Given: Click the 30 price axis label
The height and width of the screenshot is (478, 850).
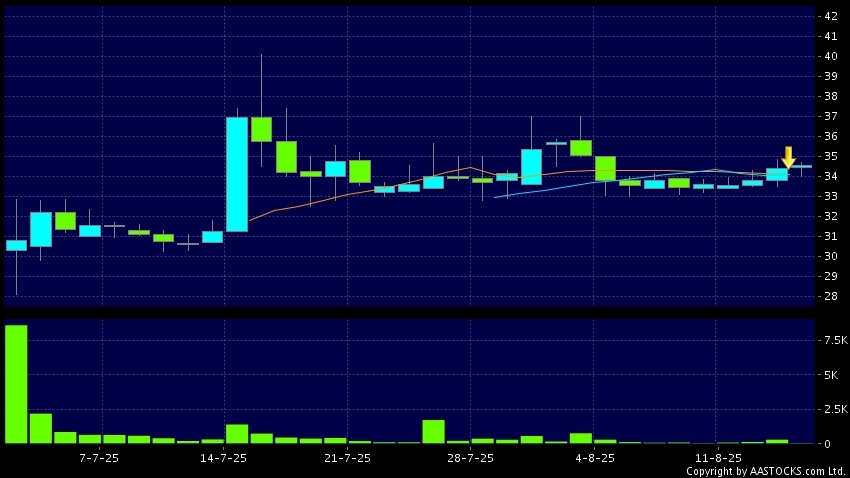Looking at the screenshot, I should tap(831, 256).
